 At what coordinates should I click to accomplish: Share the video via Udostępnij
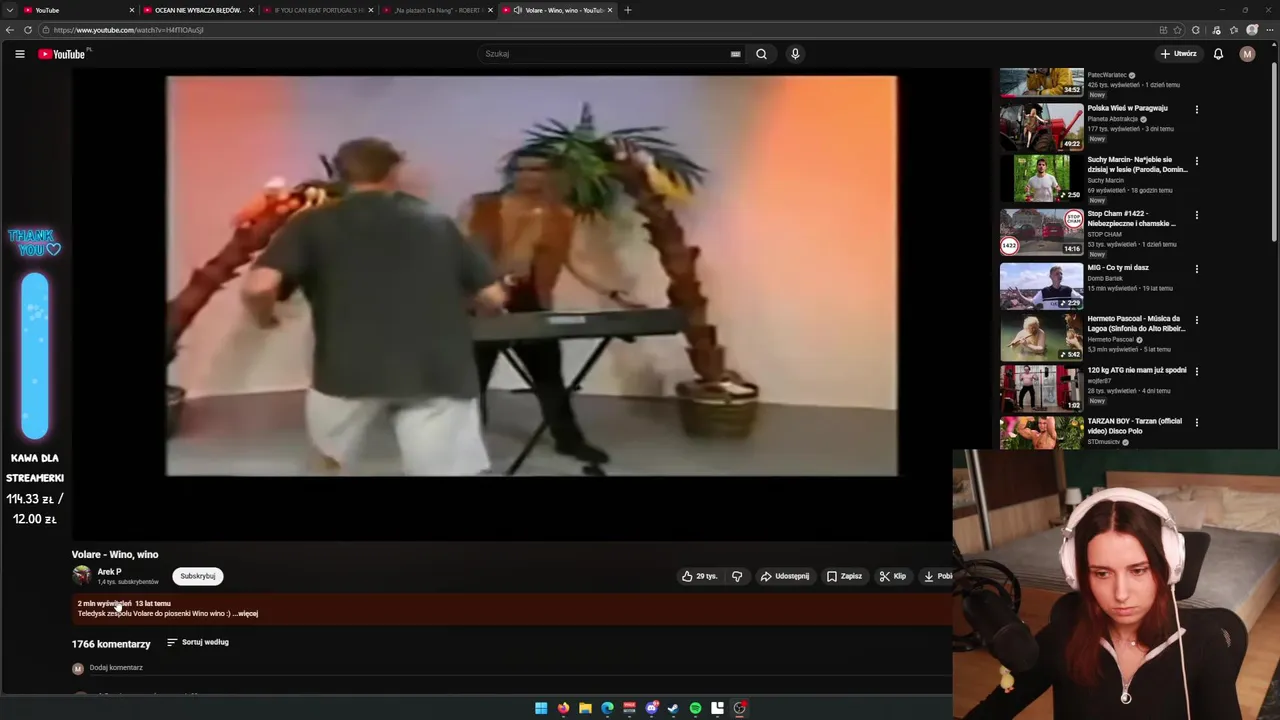(785, 576)
